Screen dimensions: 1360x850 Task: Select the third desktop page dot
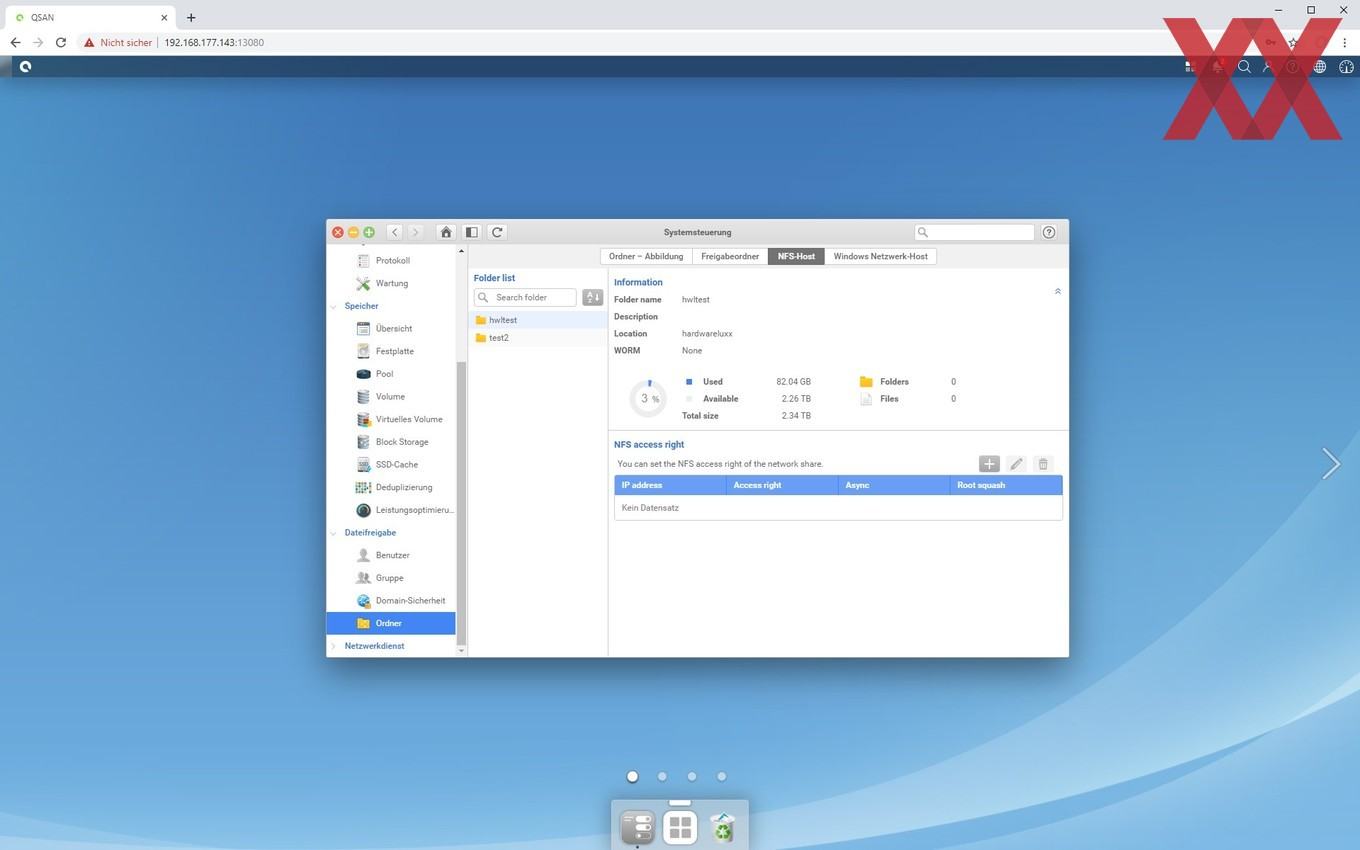click(692, 776)
